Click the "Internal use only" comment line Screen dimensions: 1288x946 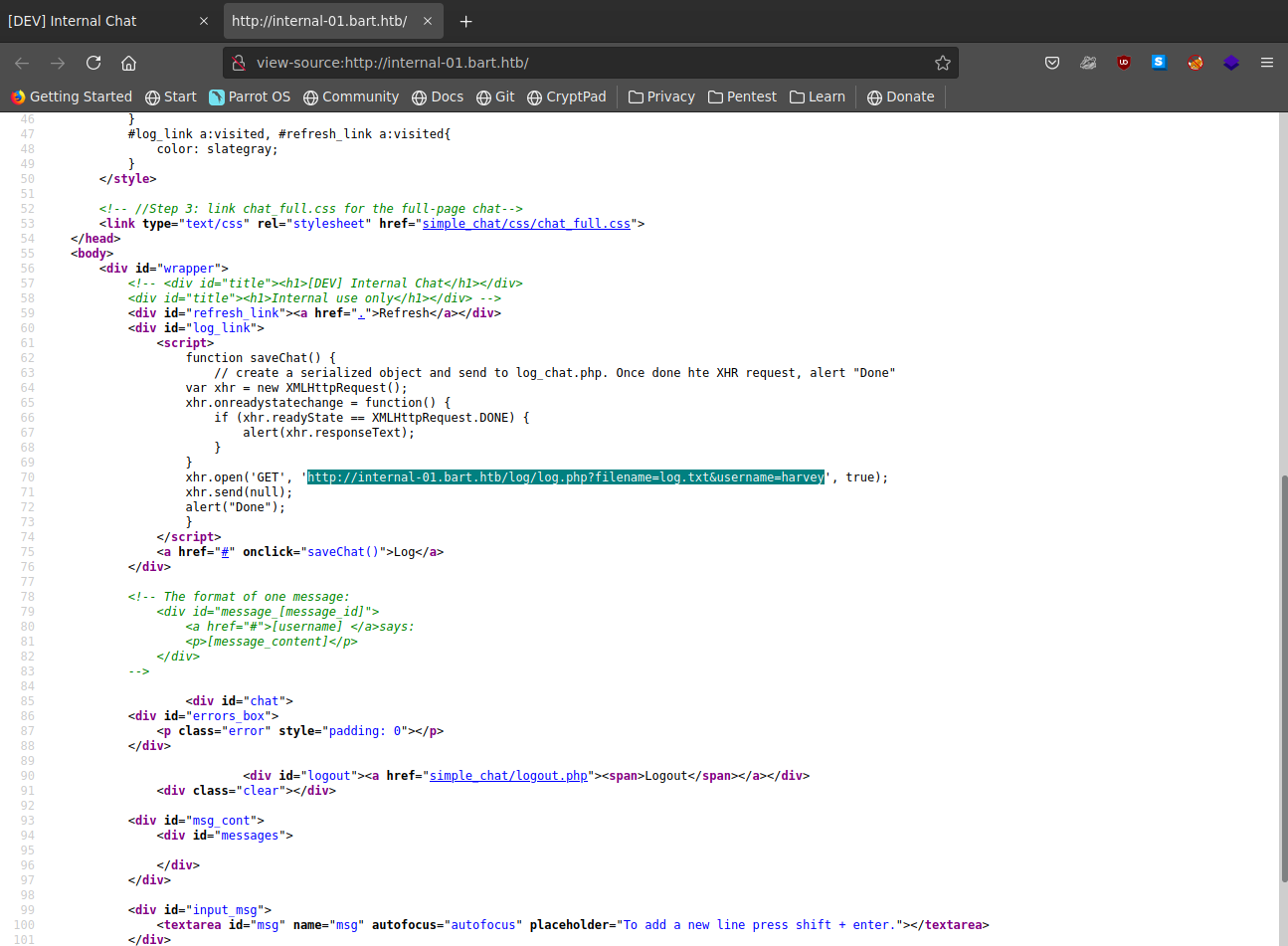pyautogui.click(x=314, y=298)
